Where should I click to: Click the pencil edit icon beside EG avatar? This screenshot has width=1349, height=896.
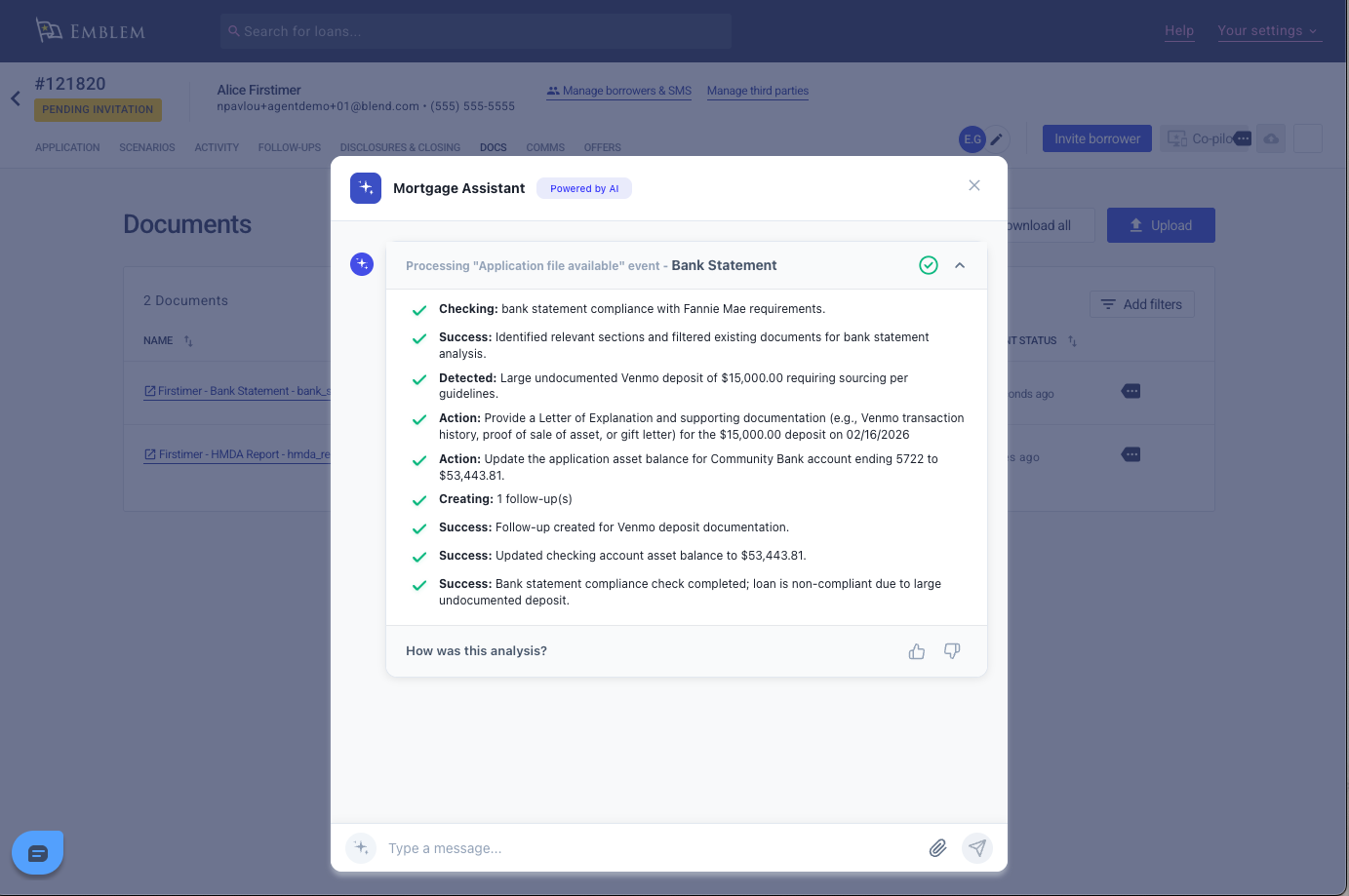(997, 139)
